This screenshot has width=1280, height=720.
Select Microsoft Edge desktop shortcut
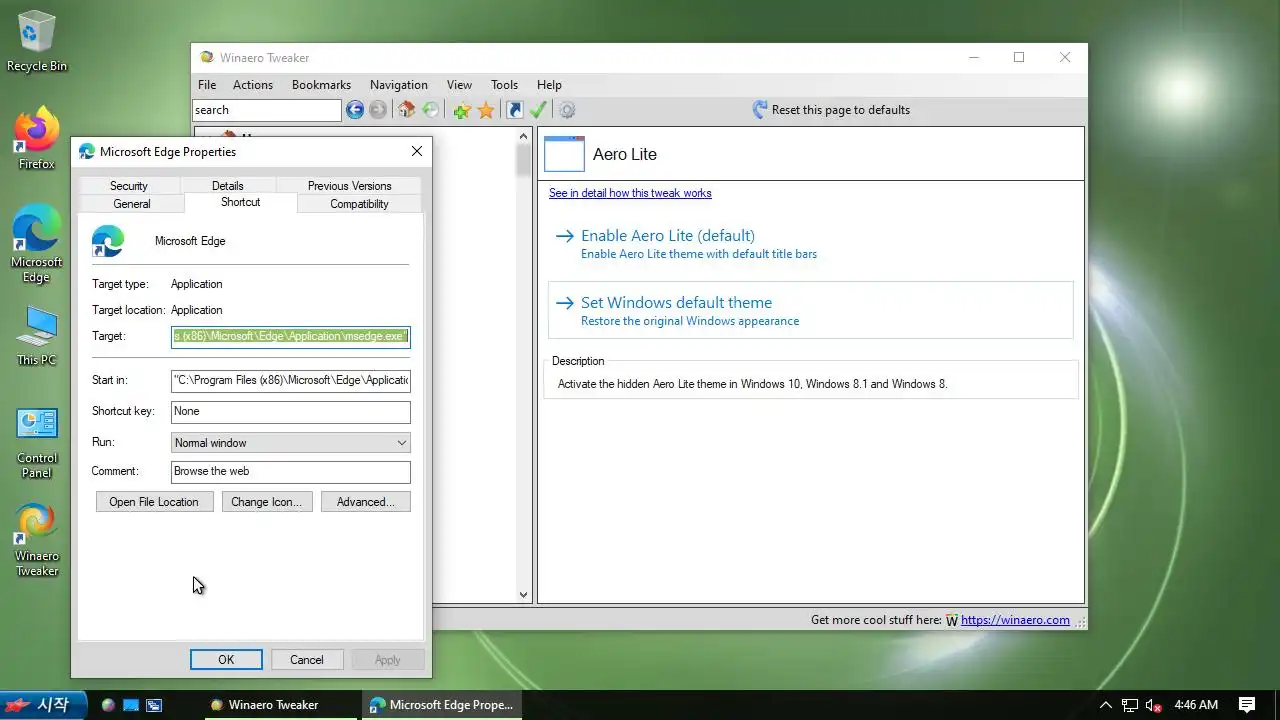[x=37, y=245]
